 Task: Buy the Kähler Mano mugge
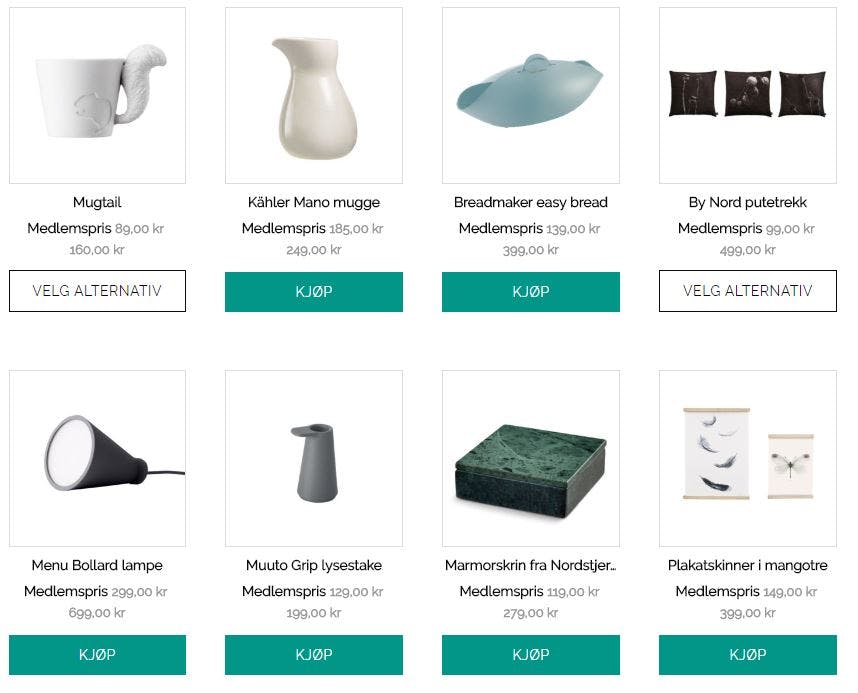pos(314,292)
